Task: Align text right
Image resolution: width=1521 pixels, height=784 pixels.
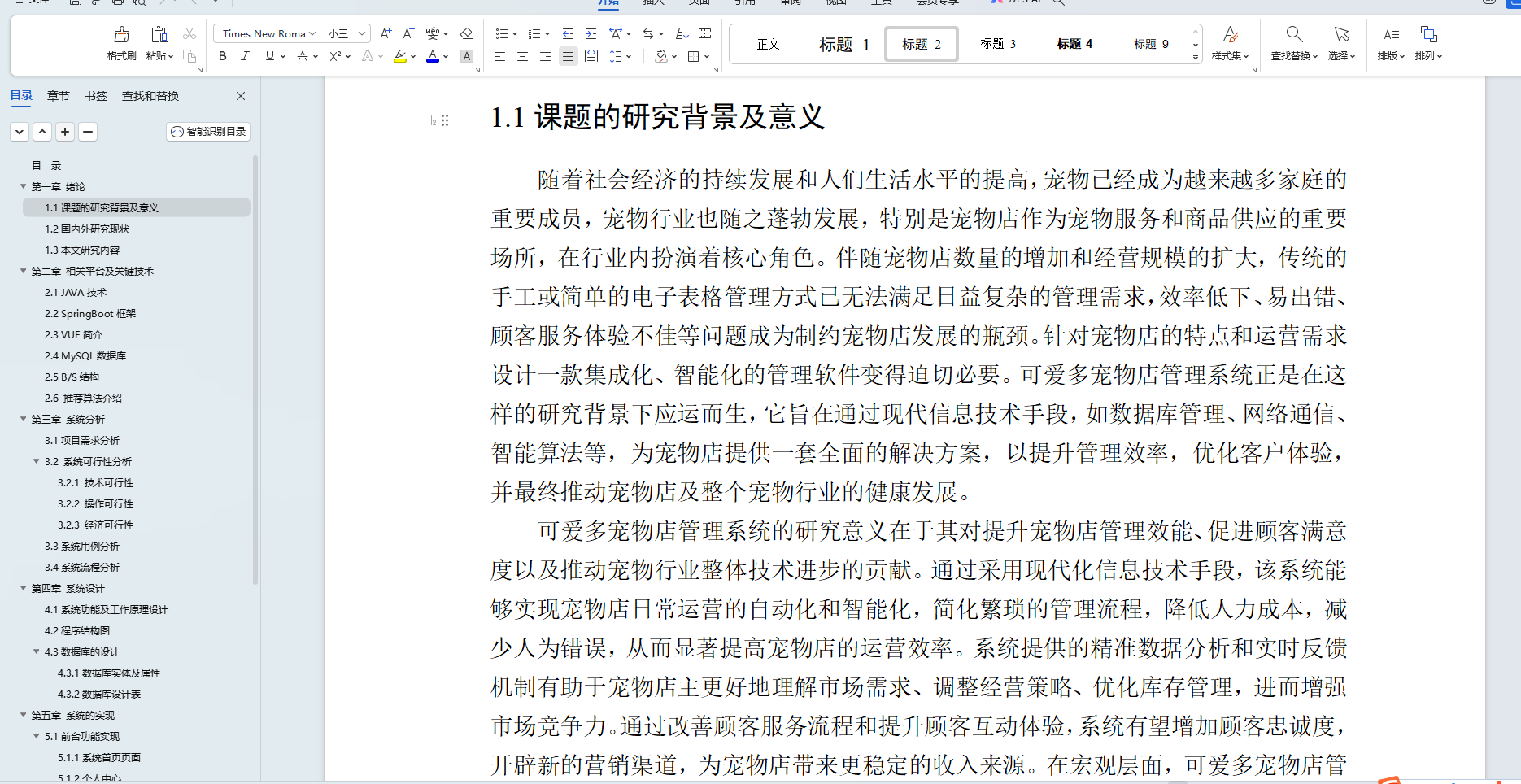Action: [545, 56]
